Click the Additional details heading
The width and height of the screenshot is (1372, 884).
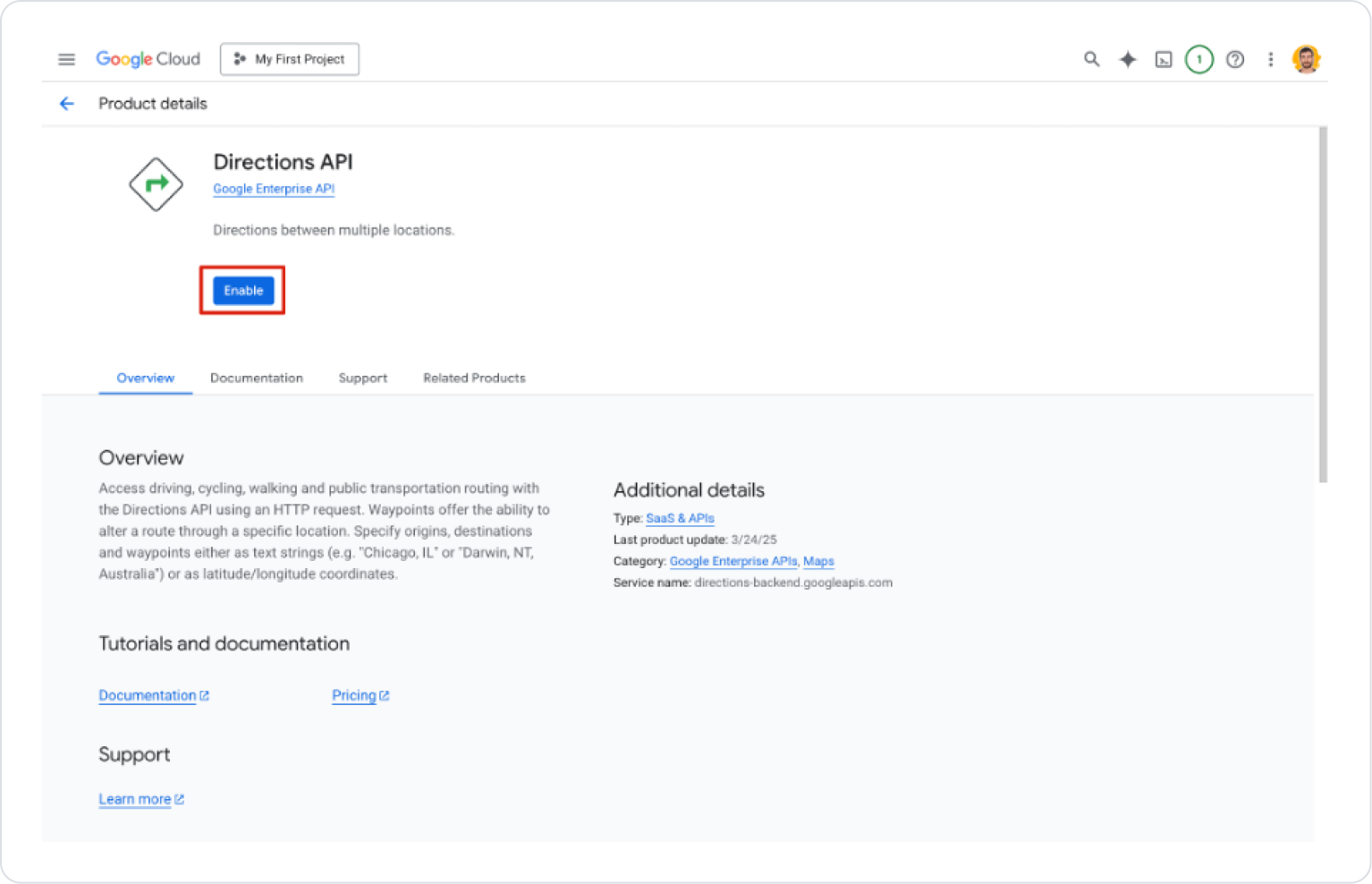(x=689, y=490)
